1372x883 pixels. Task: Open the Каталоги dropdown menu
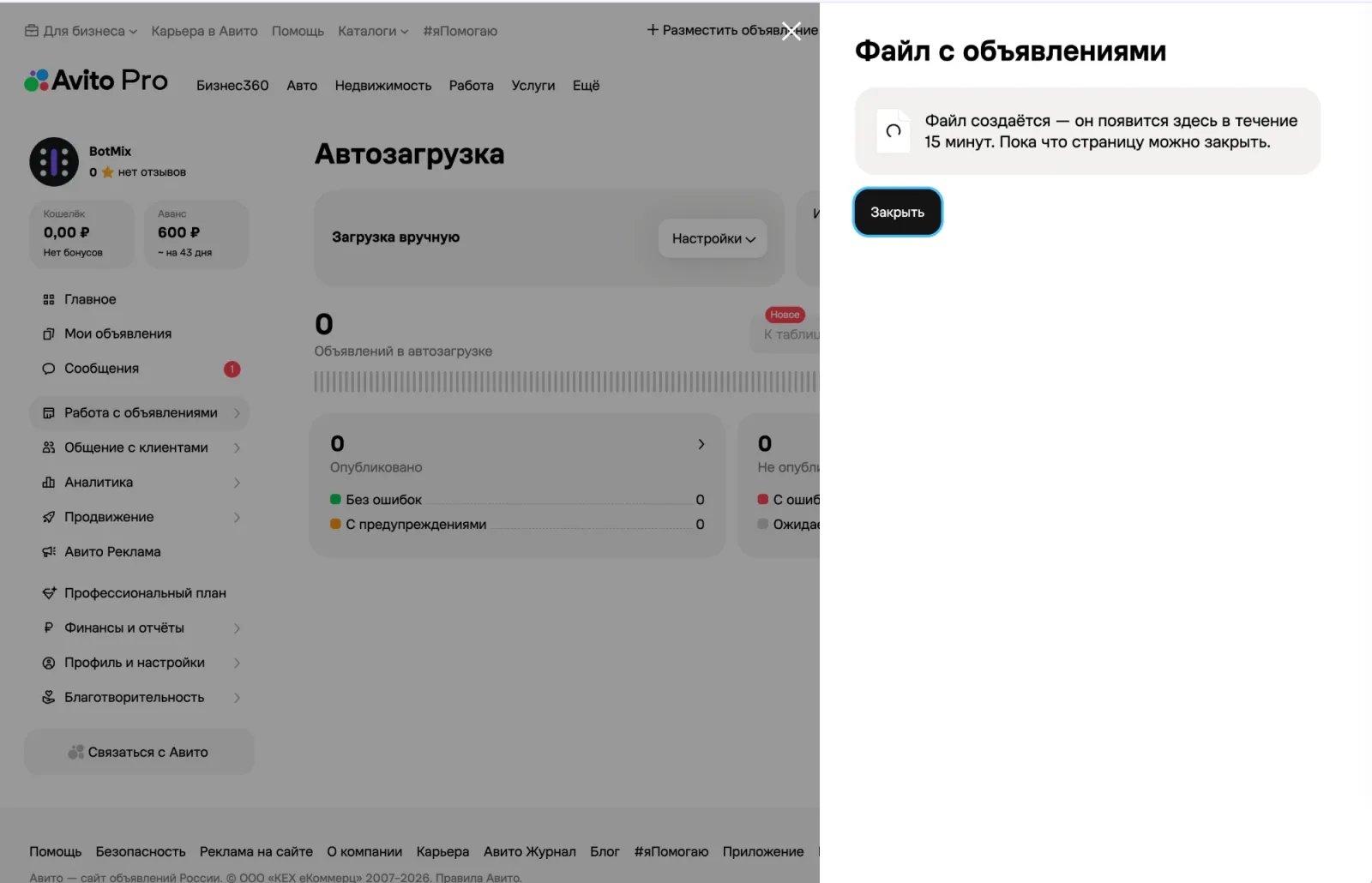coord(373,31)
